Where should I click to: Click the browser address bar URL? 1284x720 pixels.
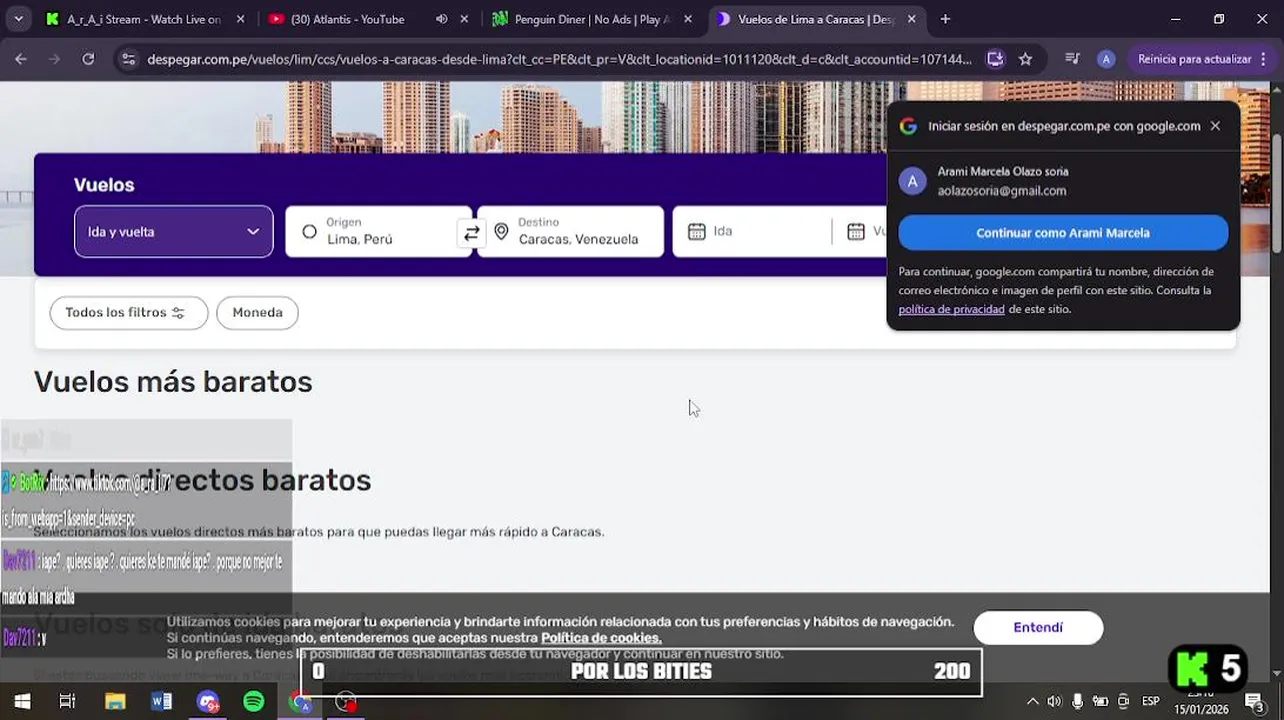pos(559,59)
